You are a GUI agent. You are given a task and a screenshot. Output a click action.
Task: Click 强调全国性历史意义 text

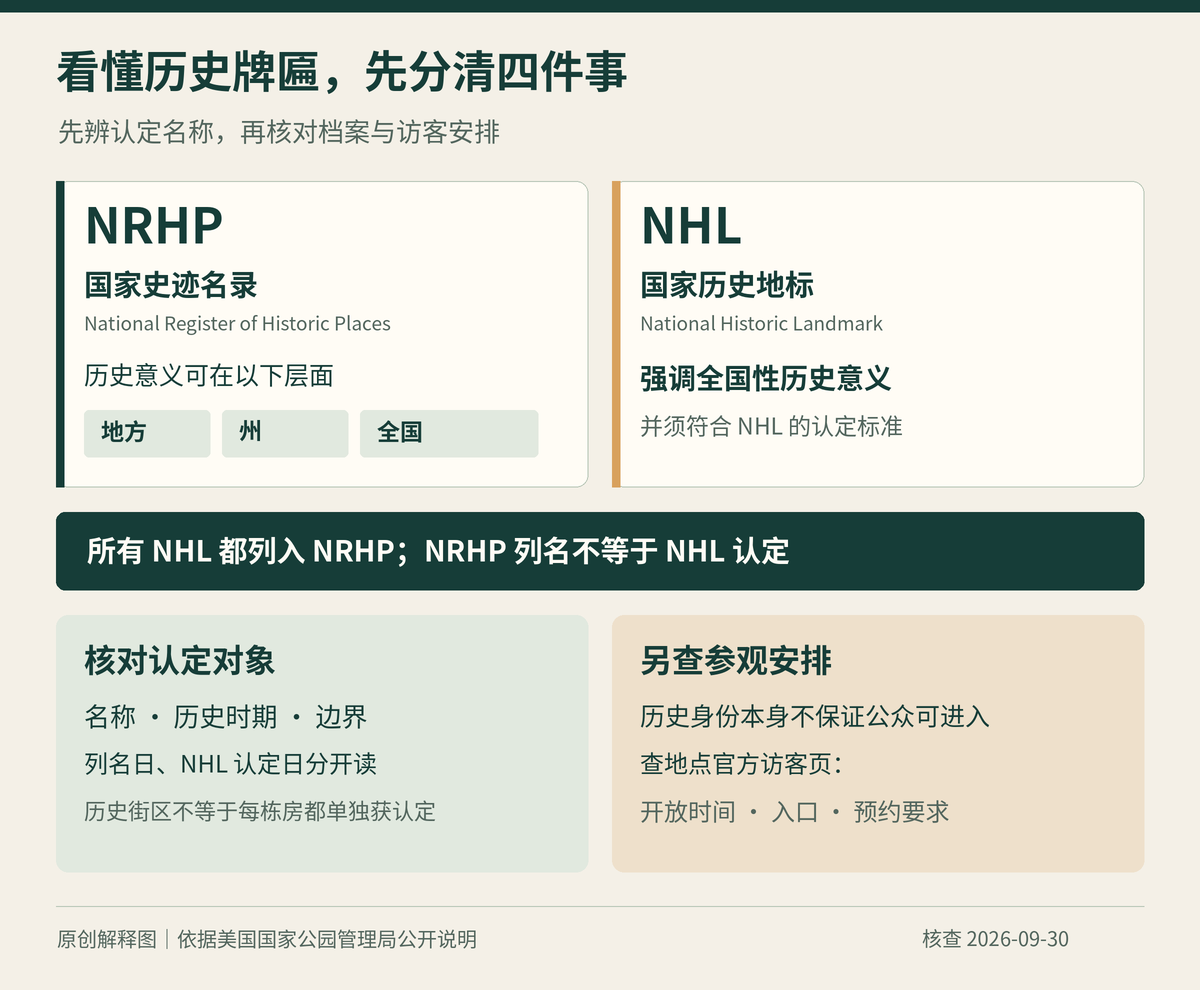(x=766, y=379)
